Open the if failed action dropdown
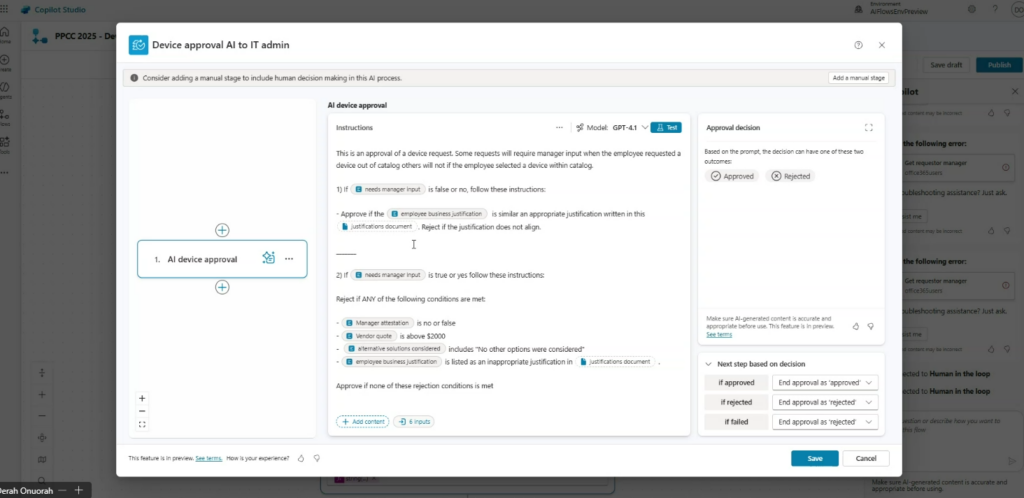 click(825, 422)
